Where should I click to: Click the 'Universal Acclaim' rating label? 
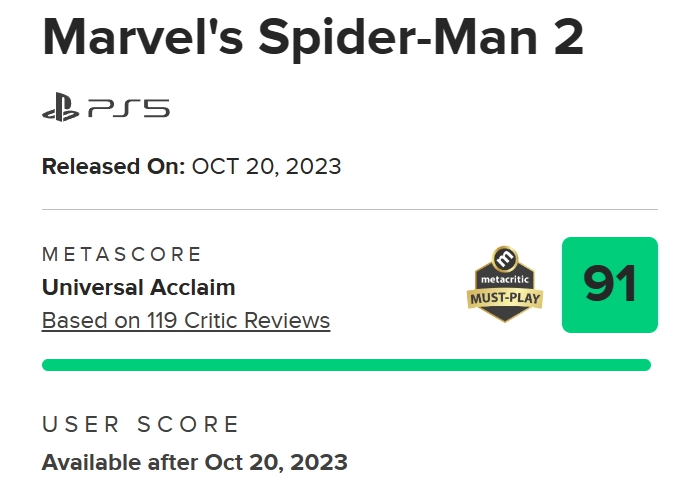pyautogui.click(x=139, y=288)
